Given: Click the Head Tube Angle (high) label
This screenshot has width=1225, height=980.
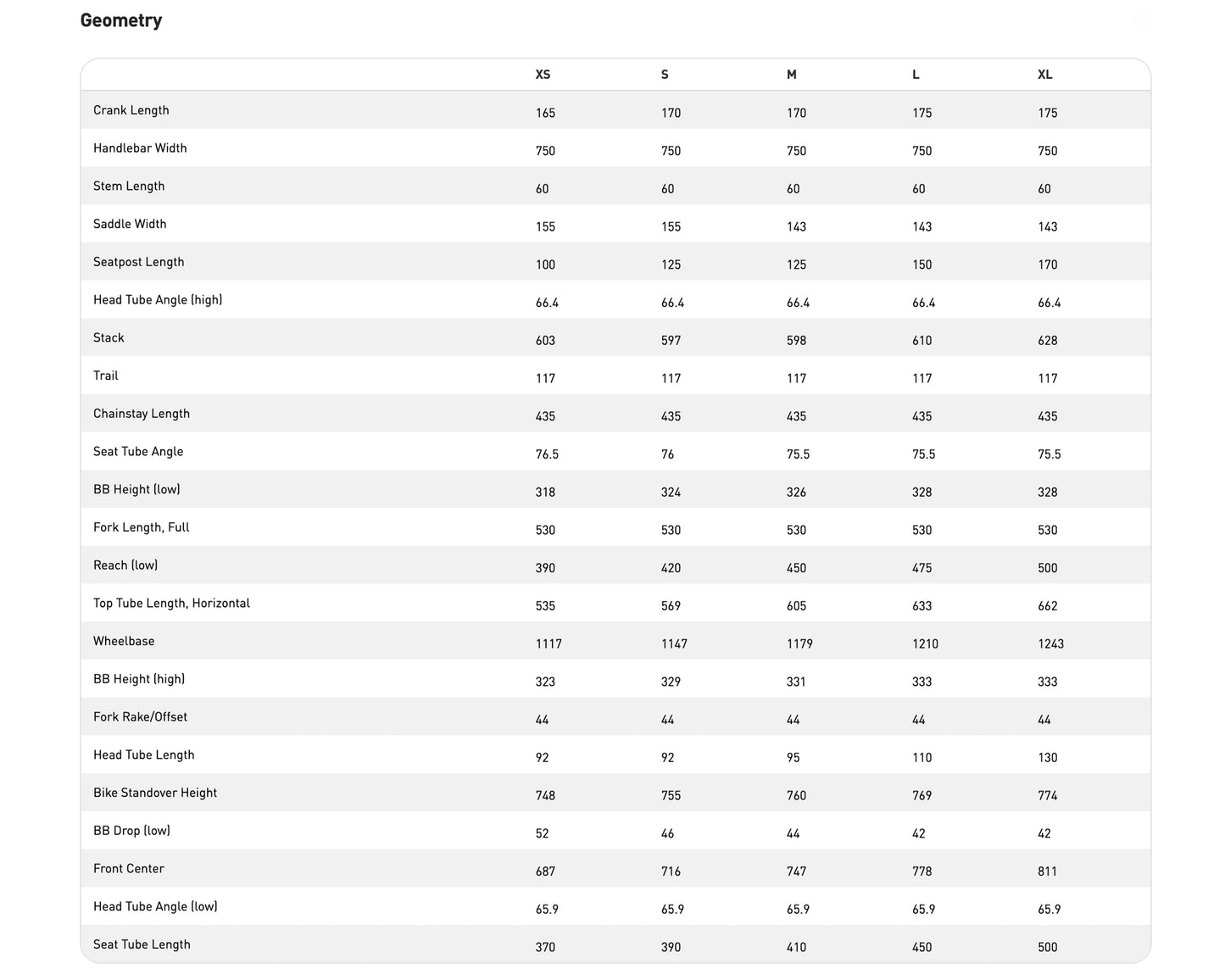Looking at the screenshot, I should click(158, 300).
